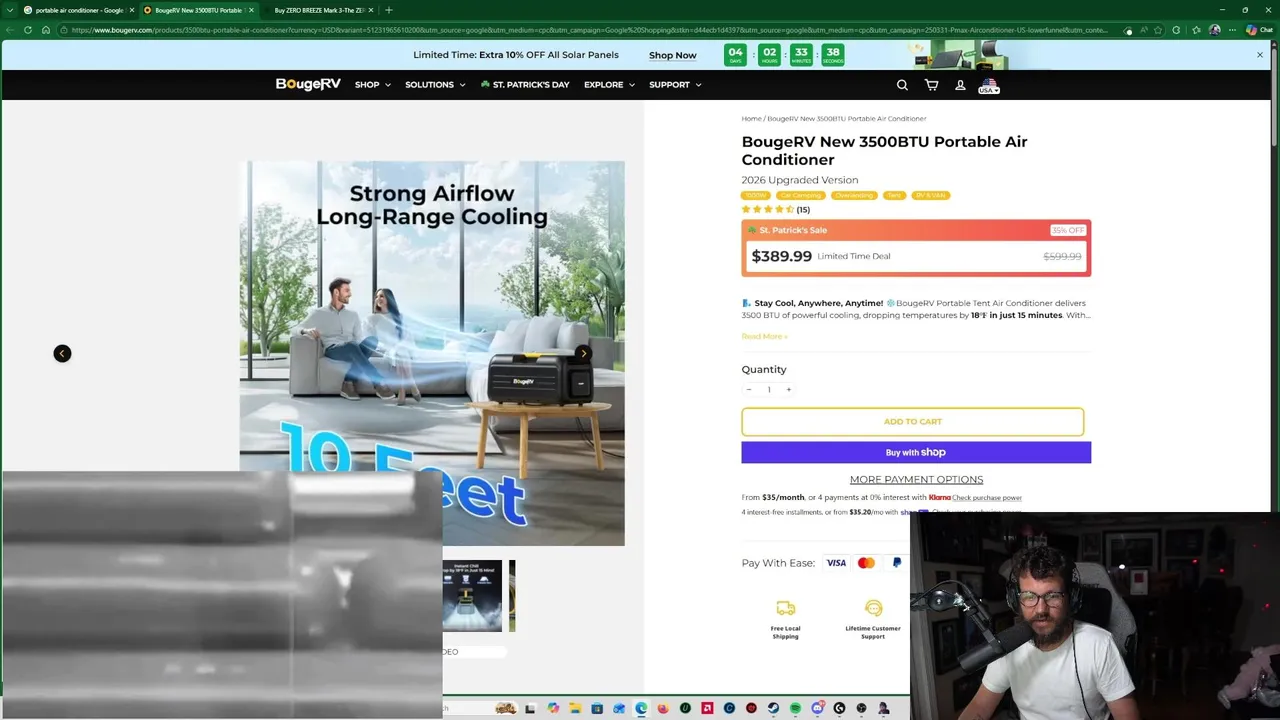Open Steam in the taskbar
Screen dimensions: 1280x720
pyautogui.click(x=773, y=708)
